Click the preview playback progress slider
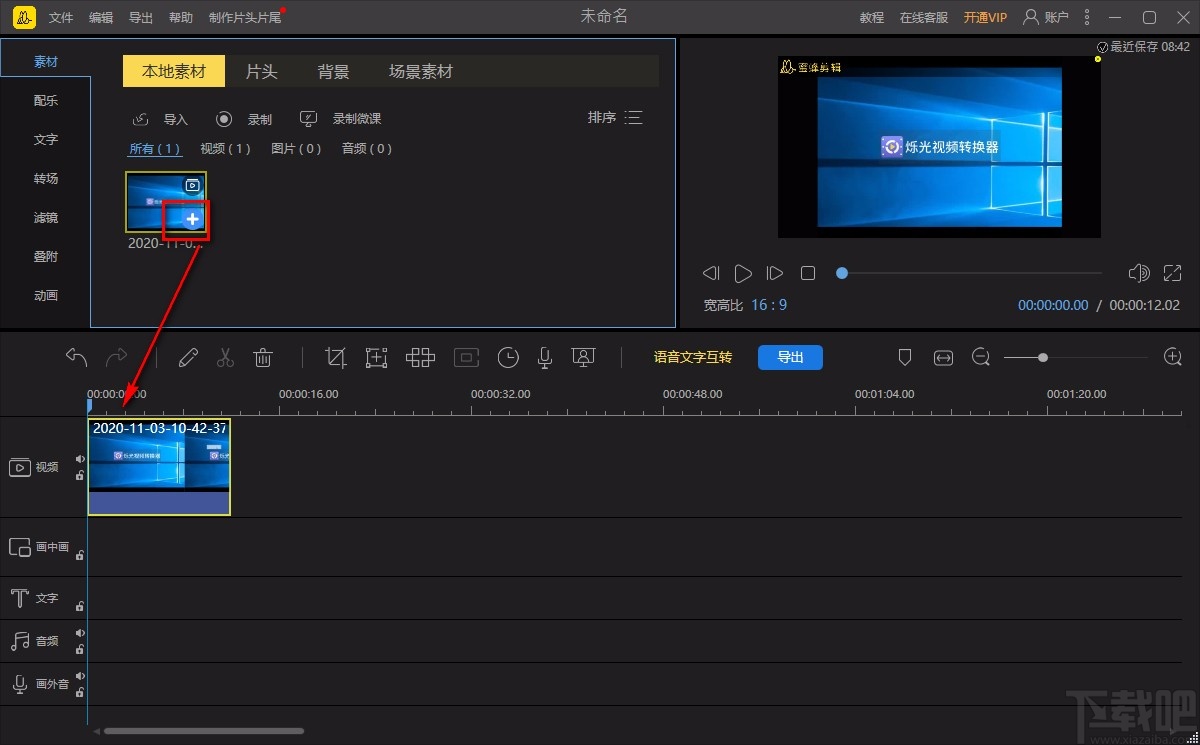1200x745 pixels. coord(970,273)
